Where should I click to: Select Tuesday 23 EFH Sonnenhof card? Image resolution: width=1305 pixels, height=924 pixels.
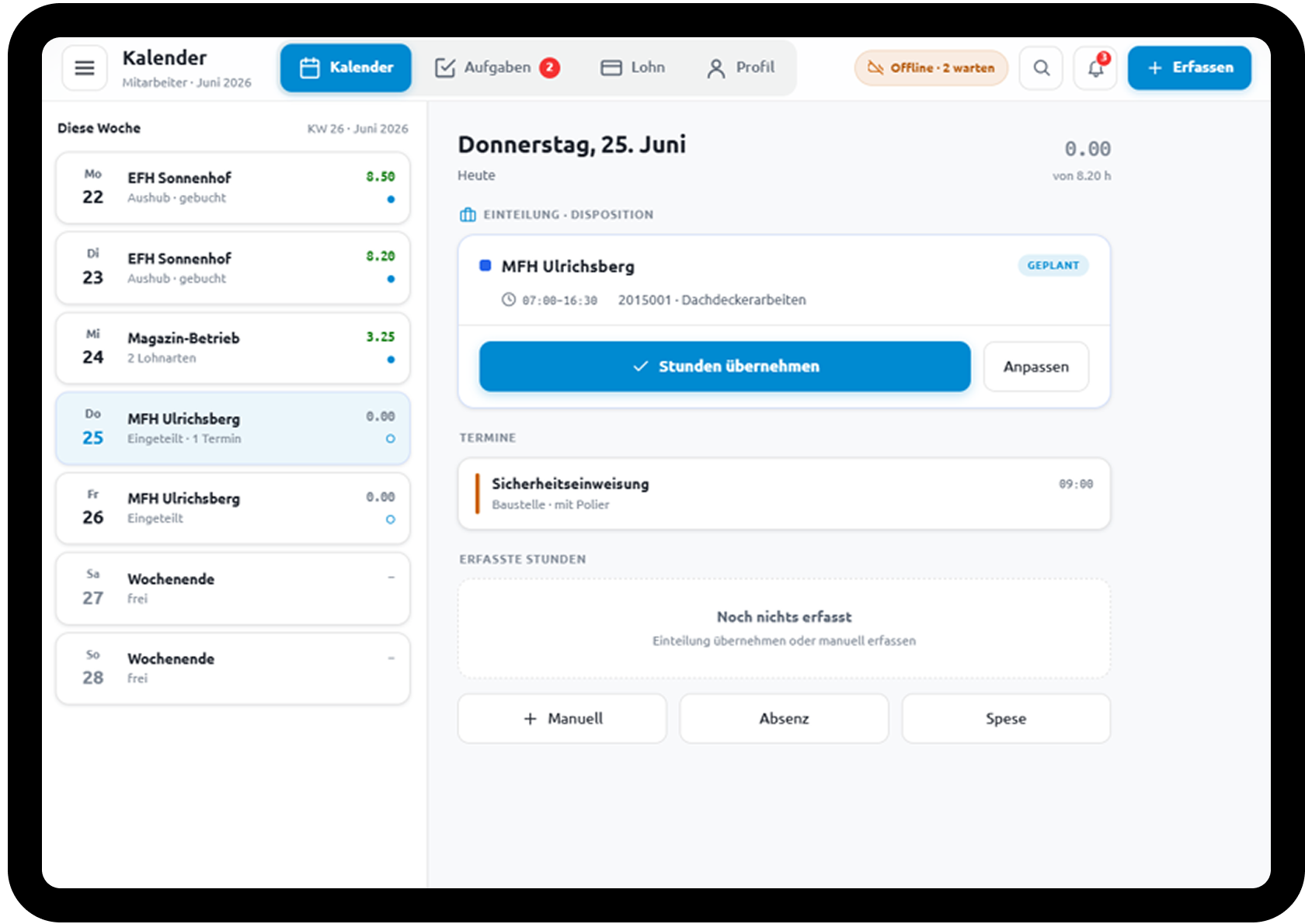point(233,268)
